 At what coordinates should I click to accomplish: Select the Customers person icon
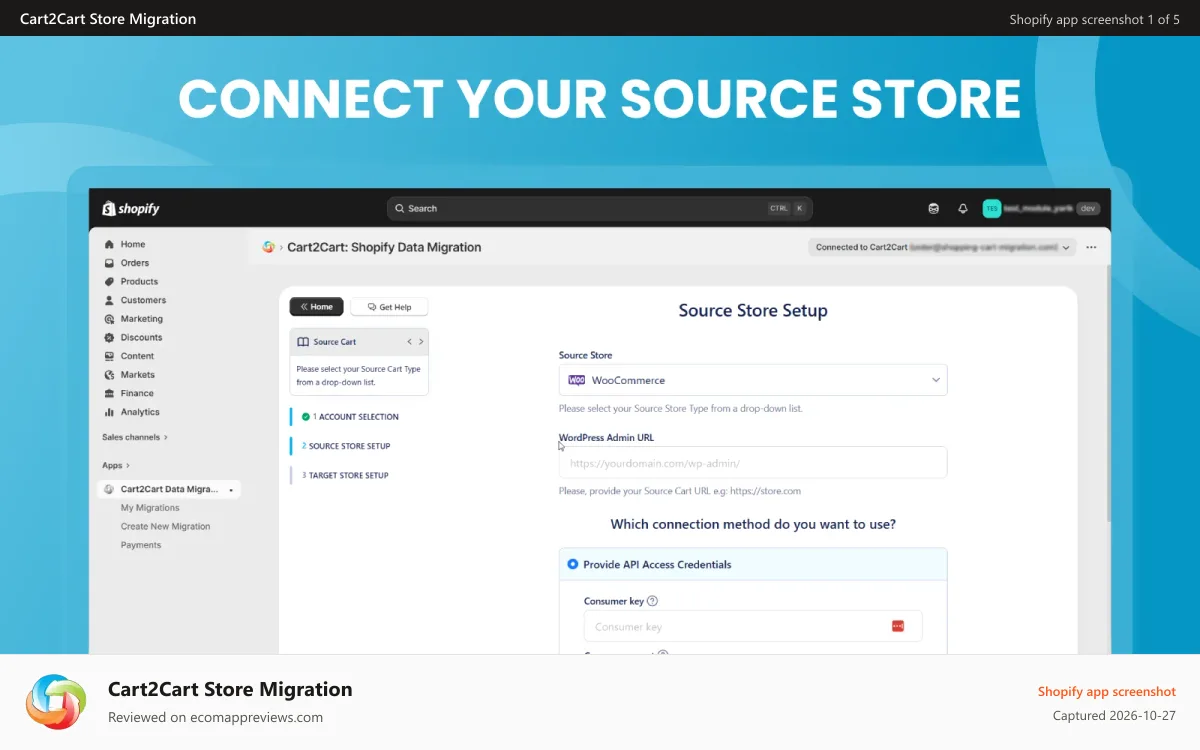pyautogui.click(x=109, y=300)
